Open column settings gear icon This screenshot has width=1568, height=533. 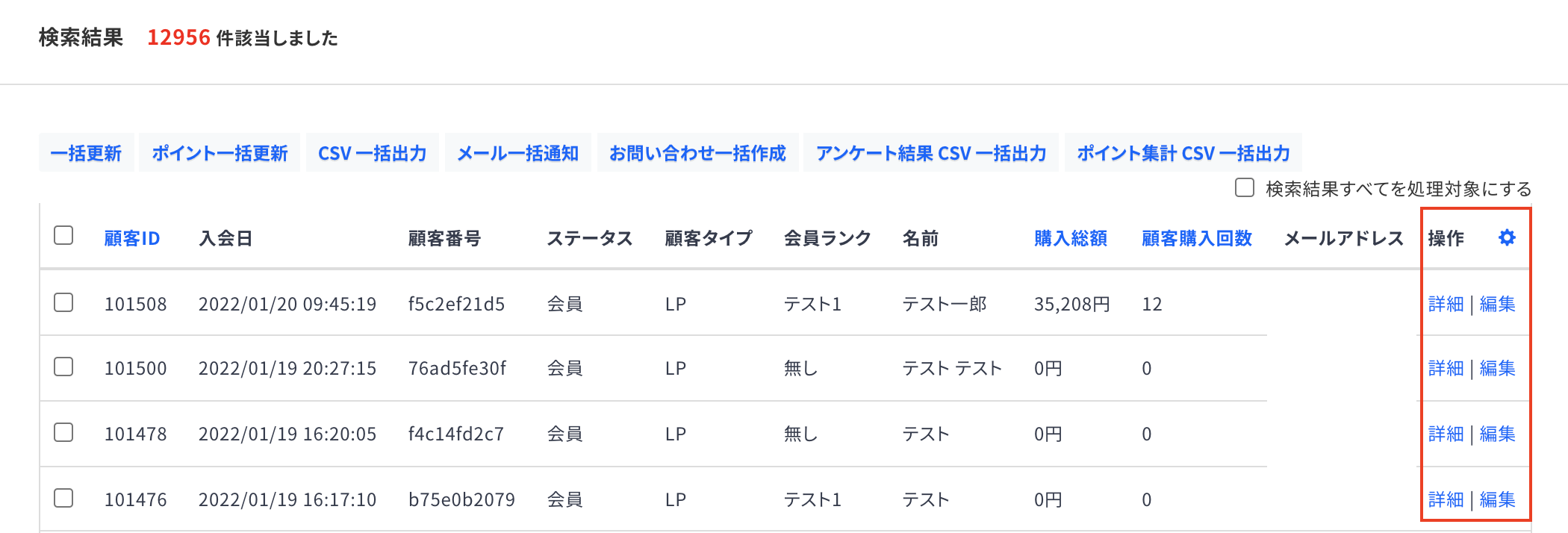(x=1507, y=237)
